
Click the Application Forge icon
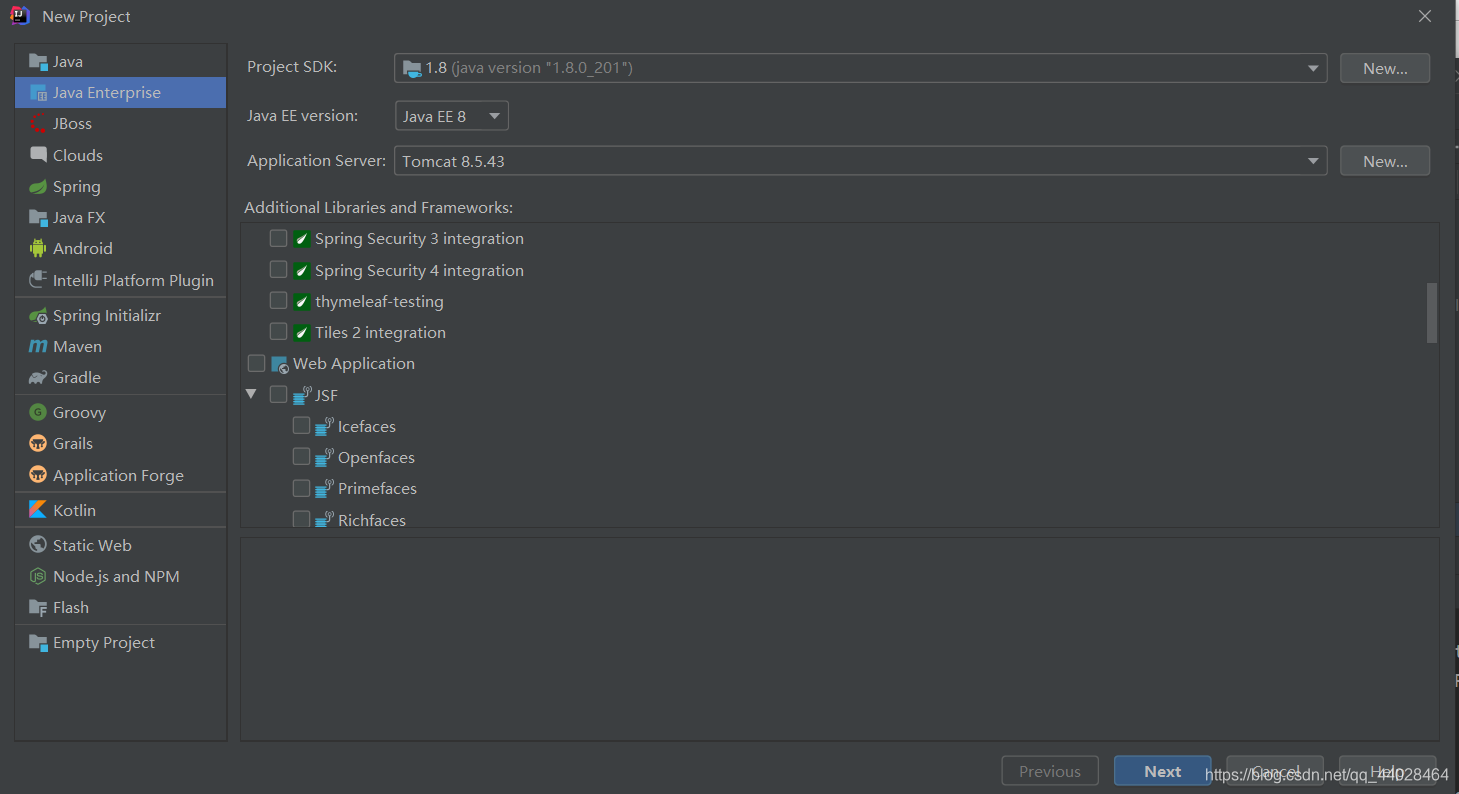[x=38, y=475]
